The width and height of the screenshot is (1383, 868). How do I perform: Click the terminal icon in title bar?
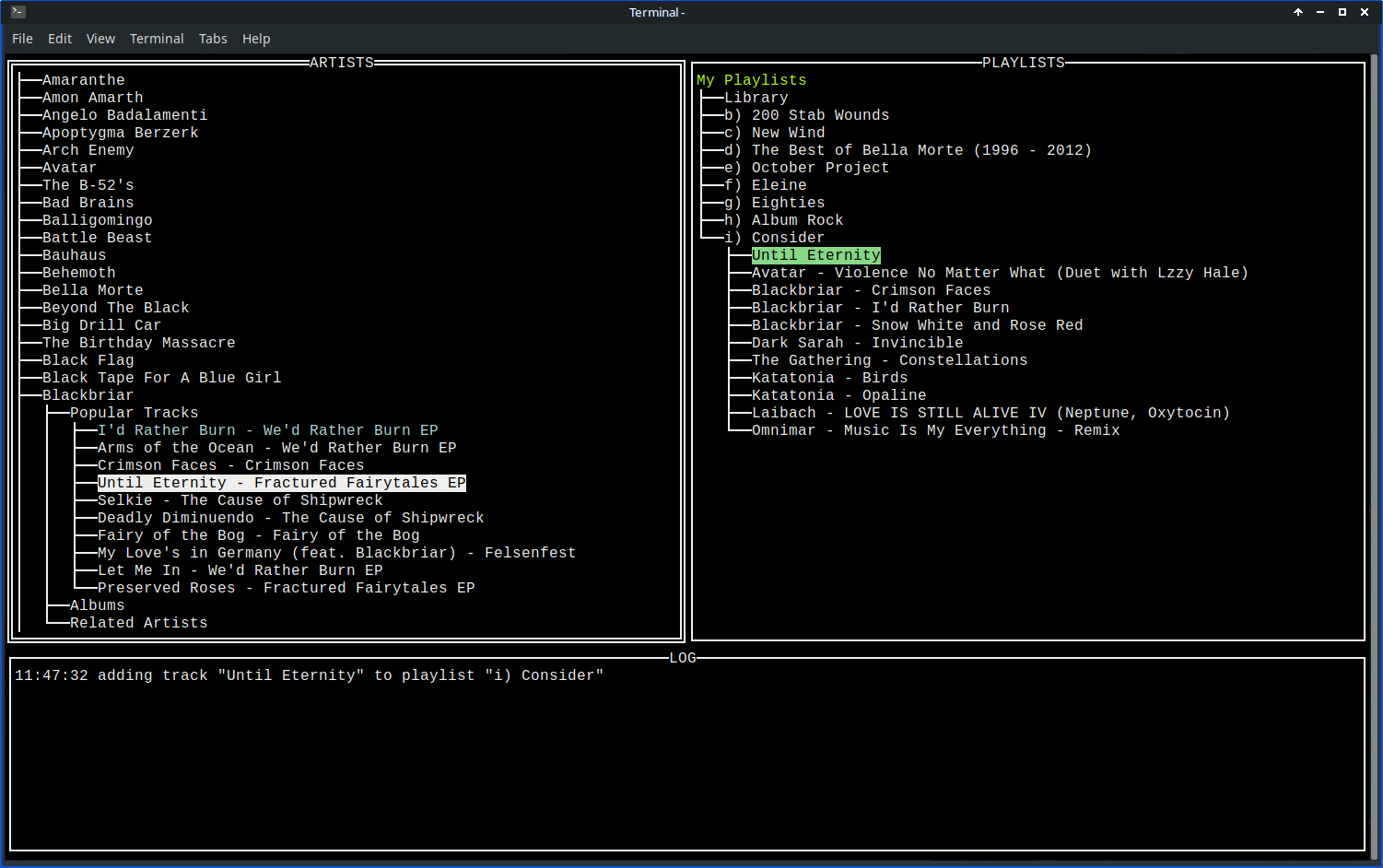18,12
